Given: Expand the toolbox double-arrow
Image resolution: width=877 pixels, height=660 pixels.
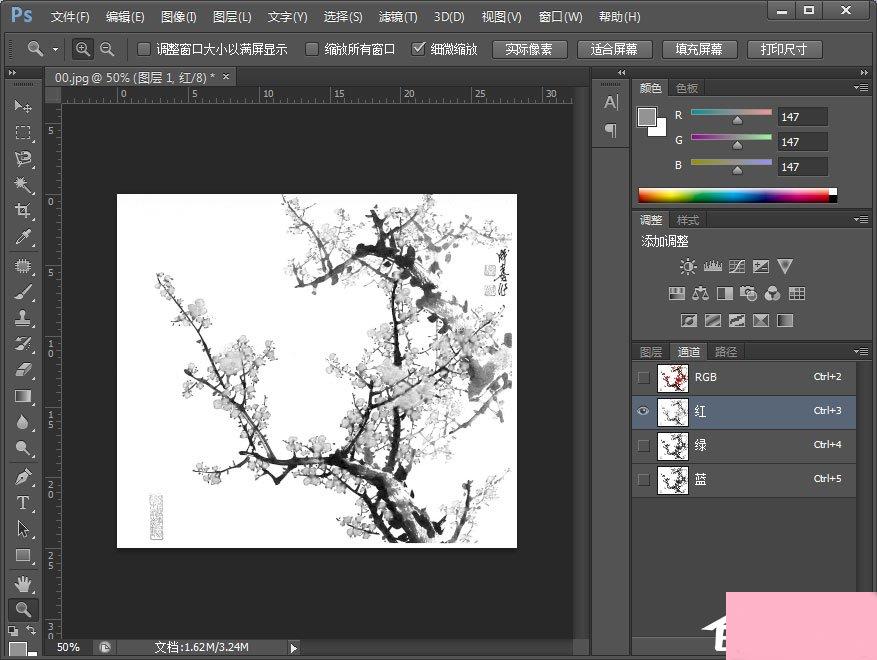Looking at the screenshot, I should [x=12, y=72].
